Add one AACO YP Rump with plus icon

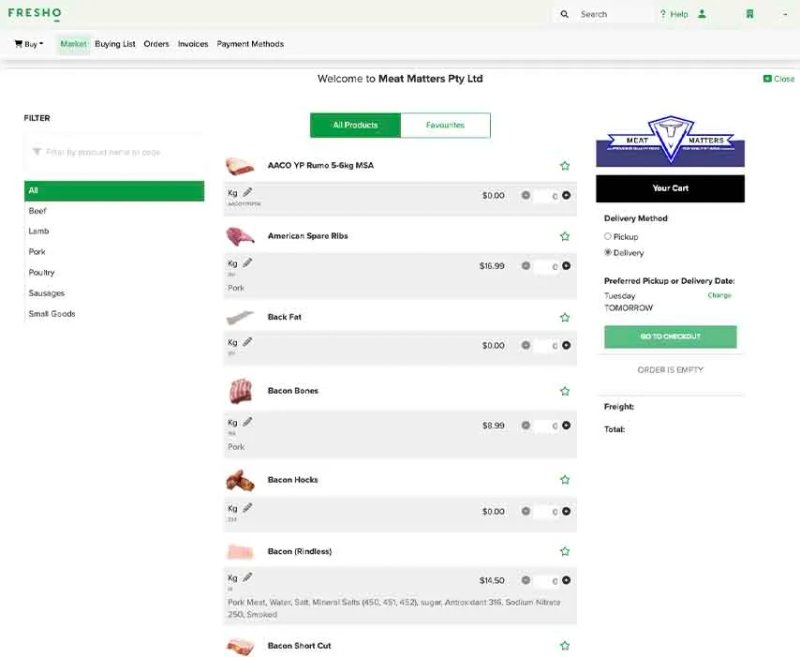tap(566, 195)
